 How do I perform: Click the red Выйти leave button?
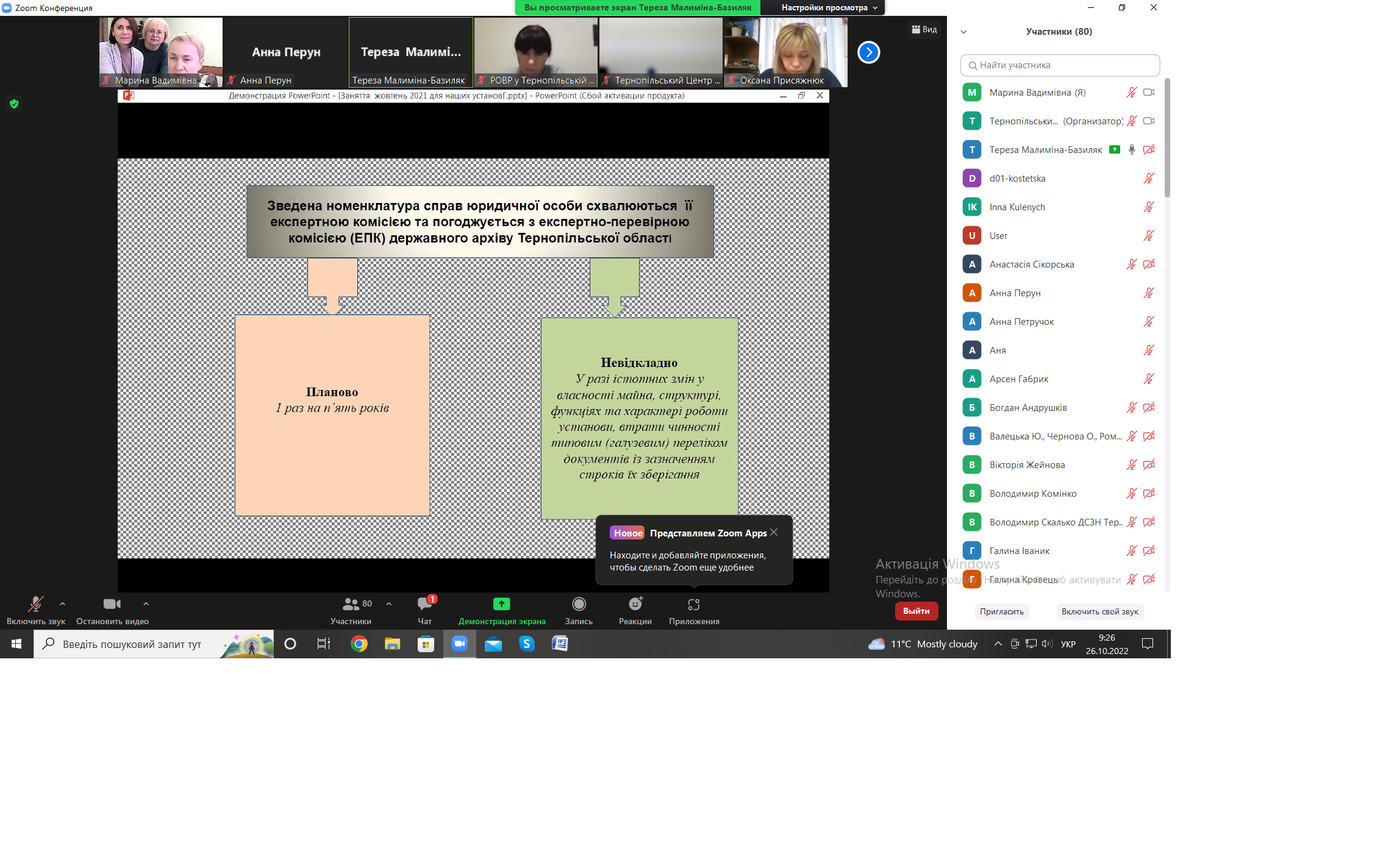916,611
